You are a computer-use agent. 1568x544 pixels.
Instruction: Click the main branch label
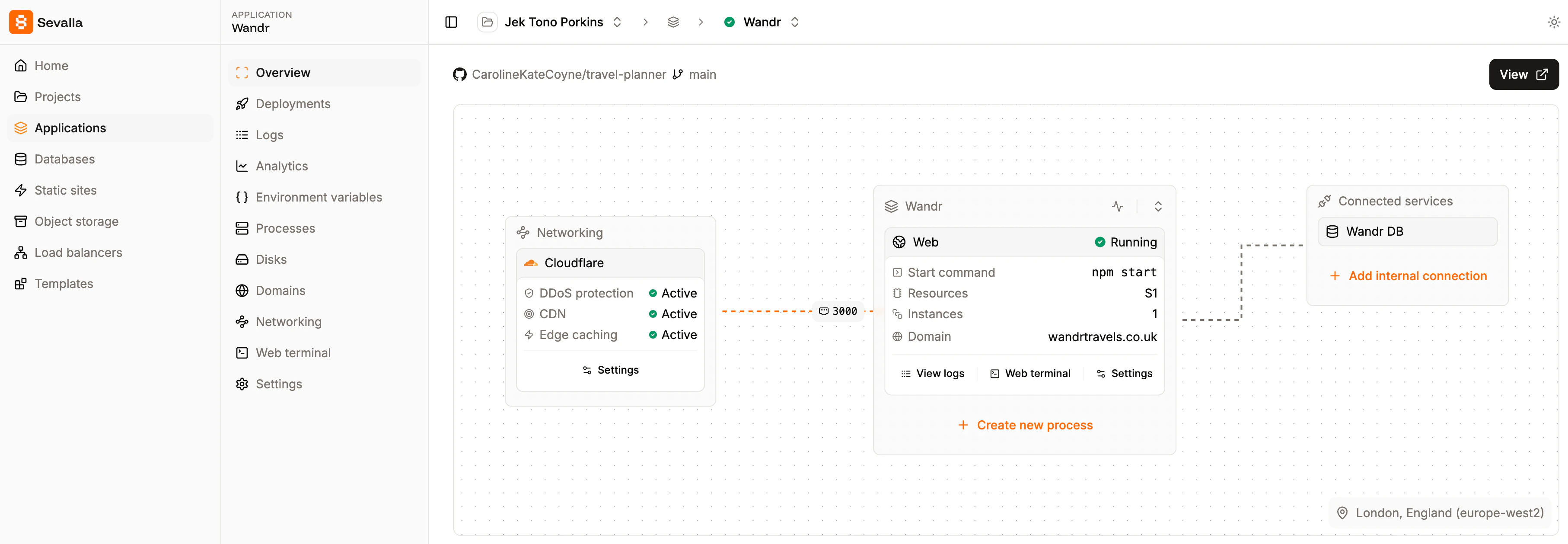coord(702,74)
